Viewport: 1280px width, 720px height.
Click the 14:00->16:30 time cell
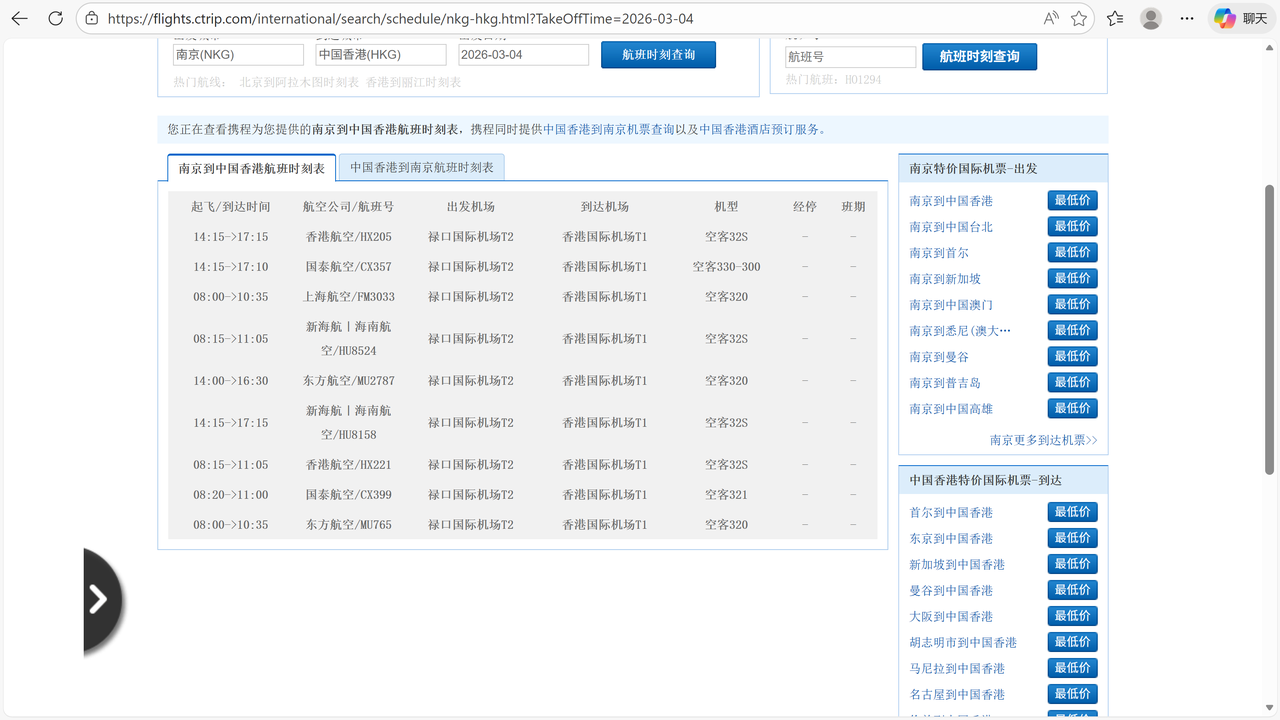tap(231, 381)
